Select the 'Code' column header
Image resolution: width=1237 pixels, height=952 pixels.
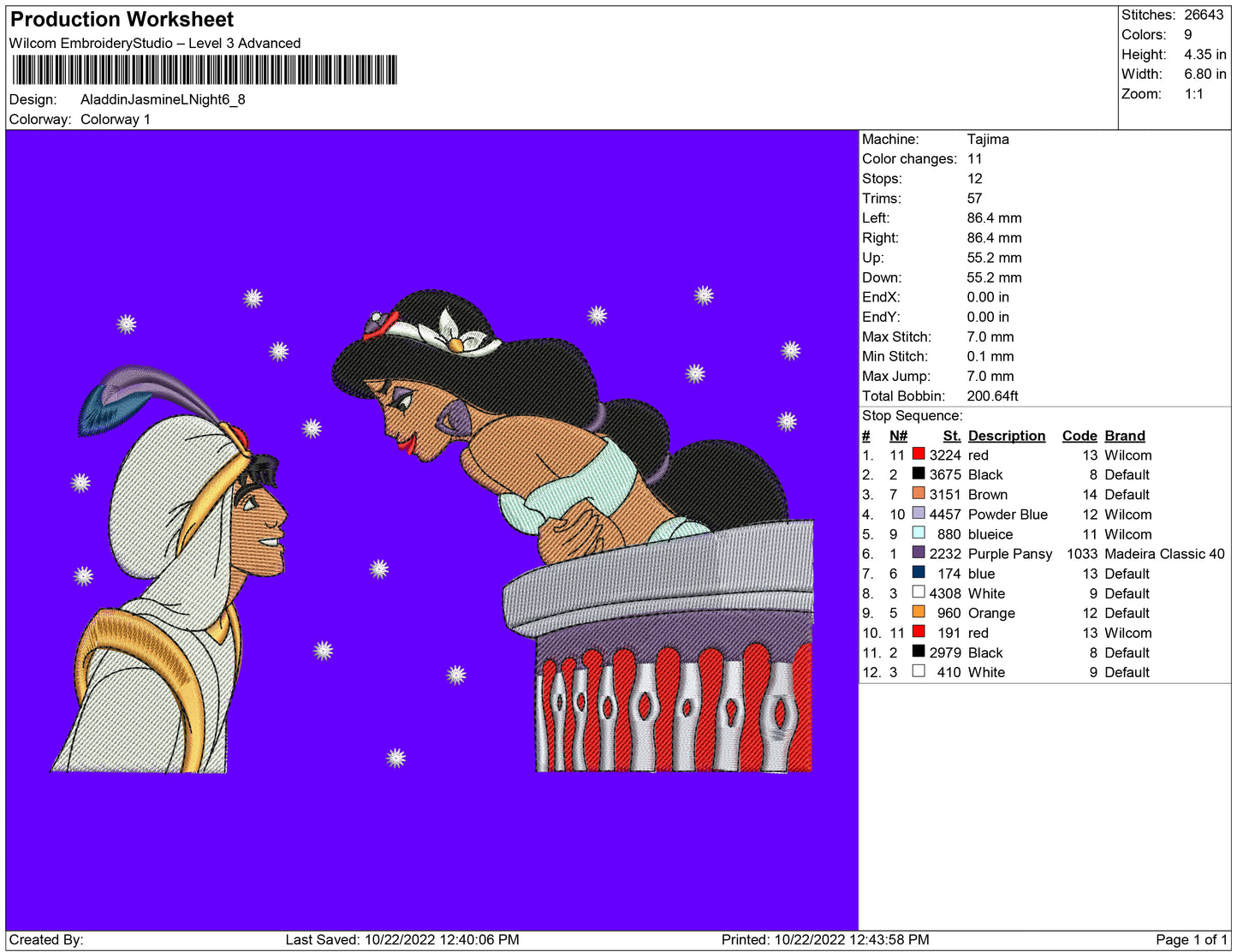[1079, 435]
